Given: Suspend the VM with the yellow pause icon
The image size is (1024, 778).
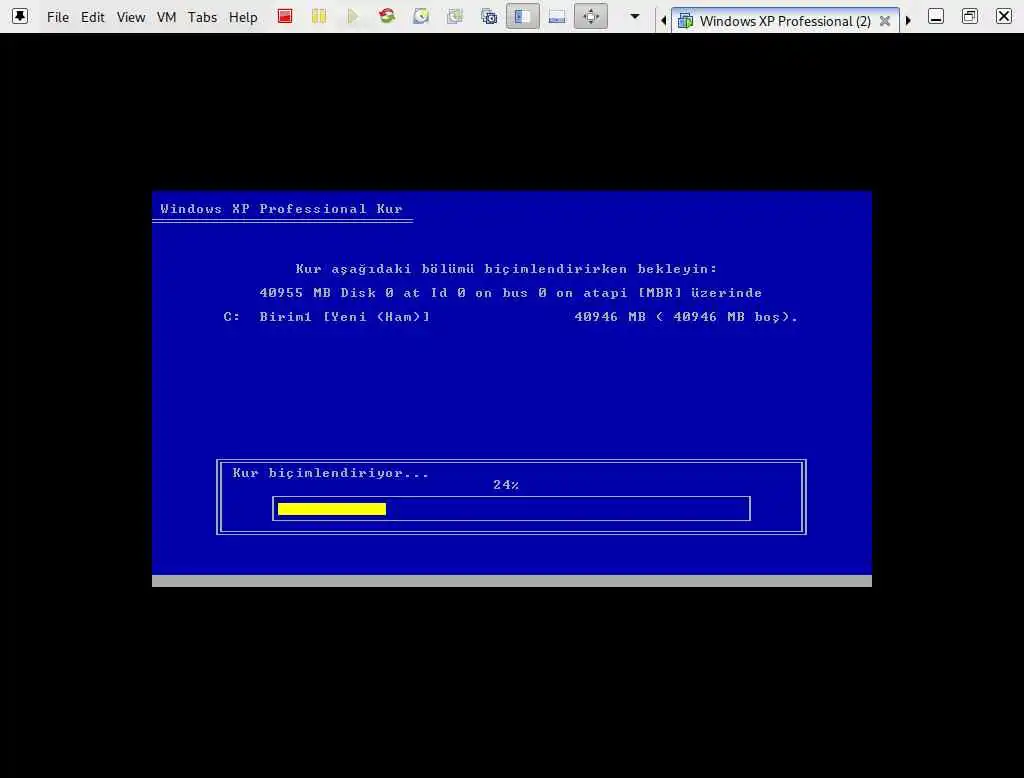Looking at the screenshot, I should [x=319, y=16].
